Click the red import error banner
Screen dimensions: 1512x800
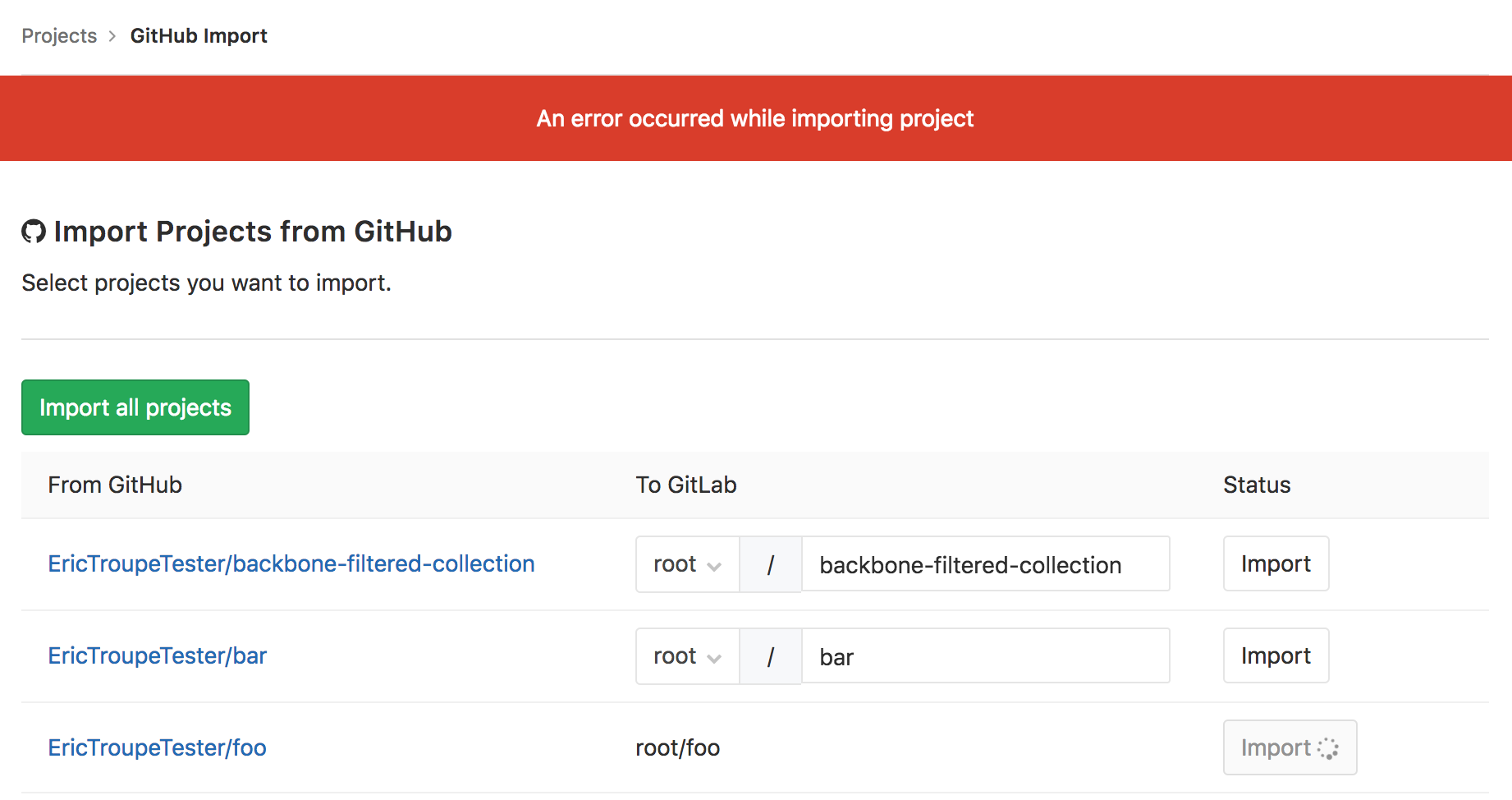(x=755, y=119)
